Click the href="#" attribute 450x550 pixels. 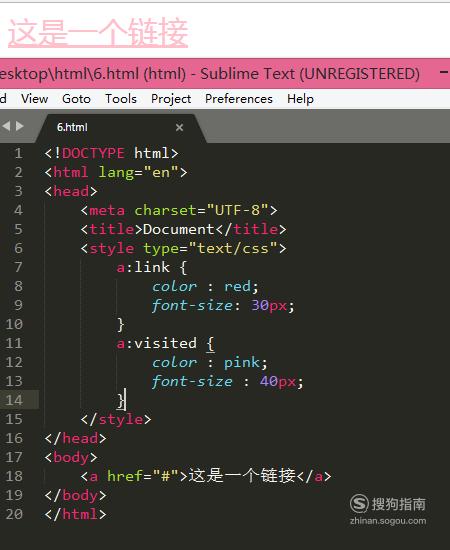pyautogui.click(x=143, y=476)
